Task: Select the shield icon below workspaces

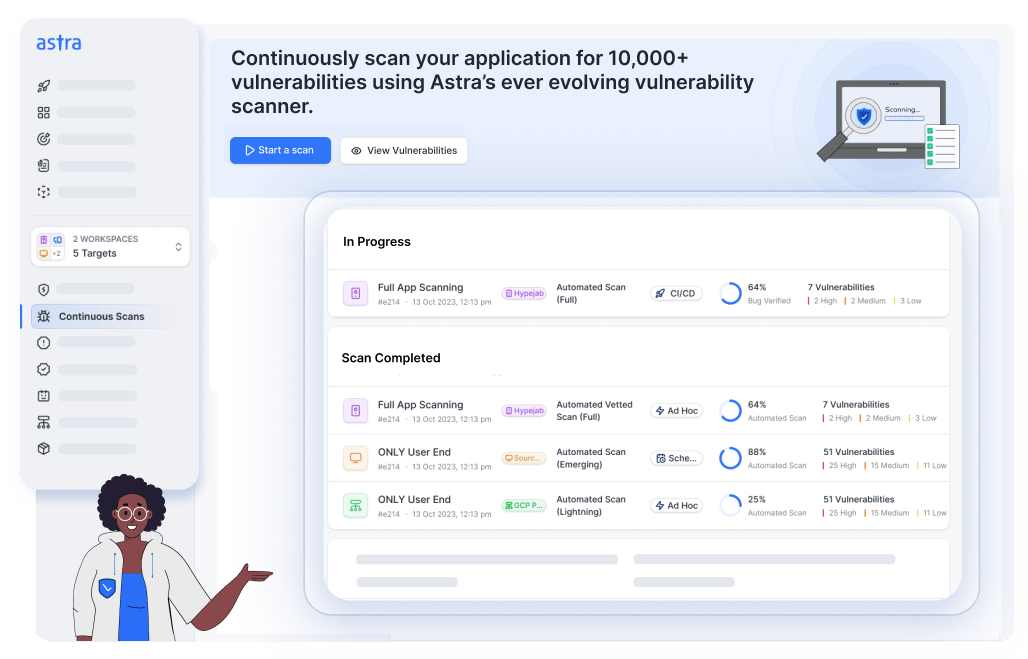Action: [x=43, y=289]
